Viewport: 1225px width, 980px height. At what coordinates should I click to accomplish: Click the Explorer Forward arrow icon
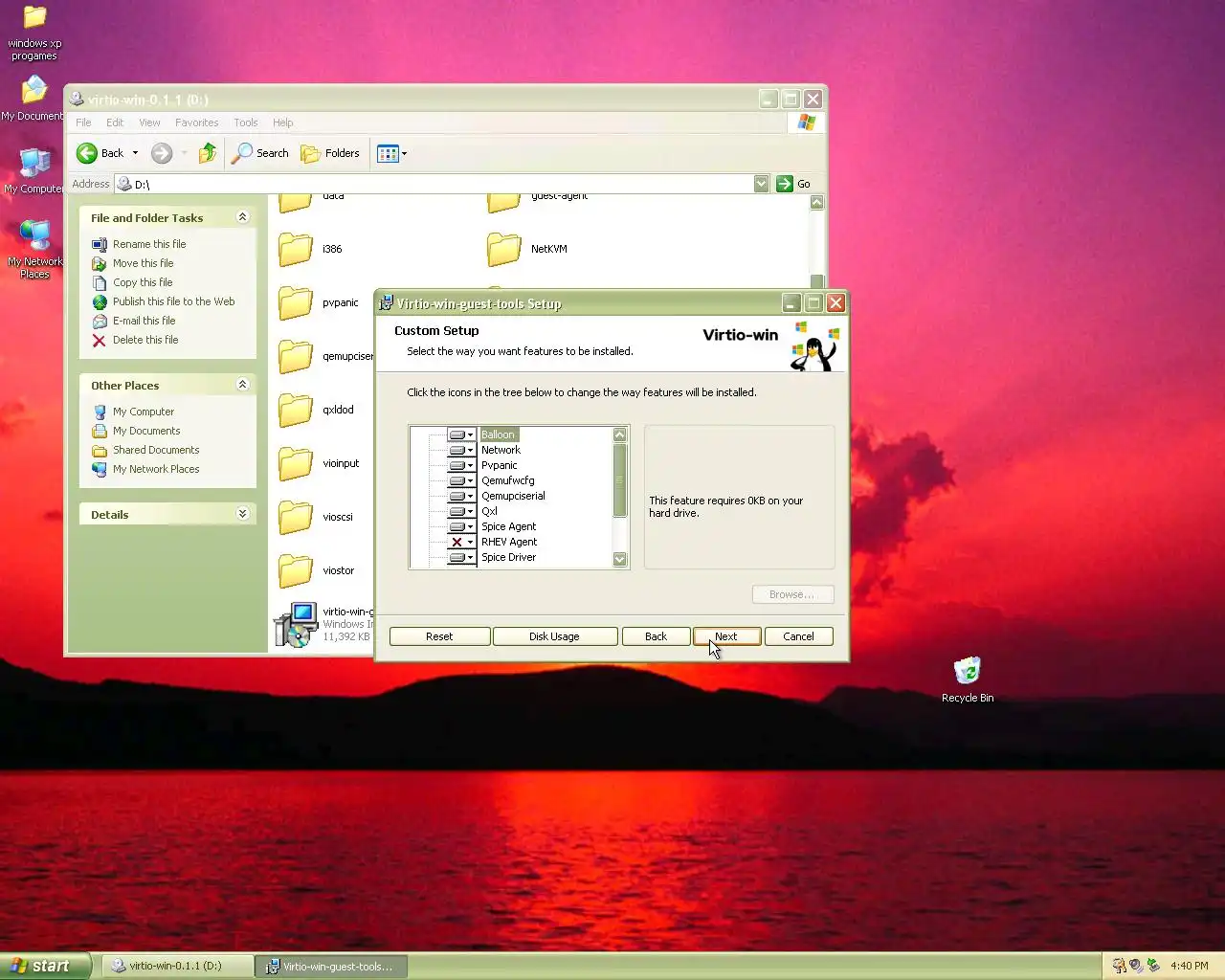pos(162,153)
